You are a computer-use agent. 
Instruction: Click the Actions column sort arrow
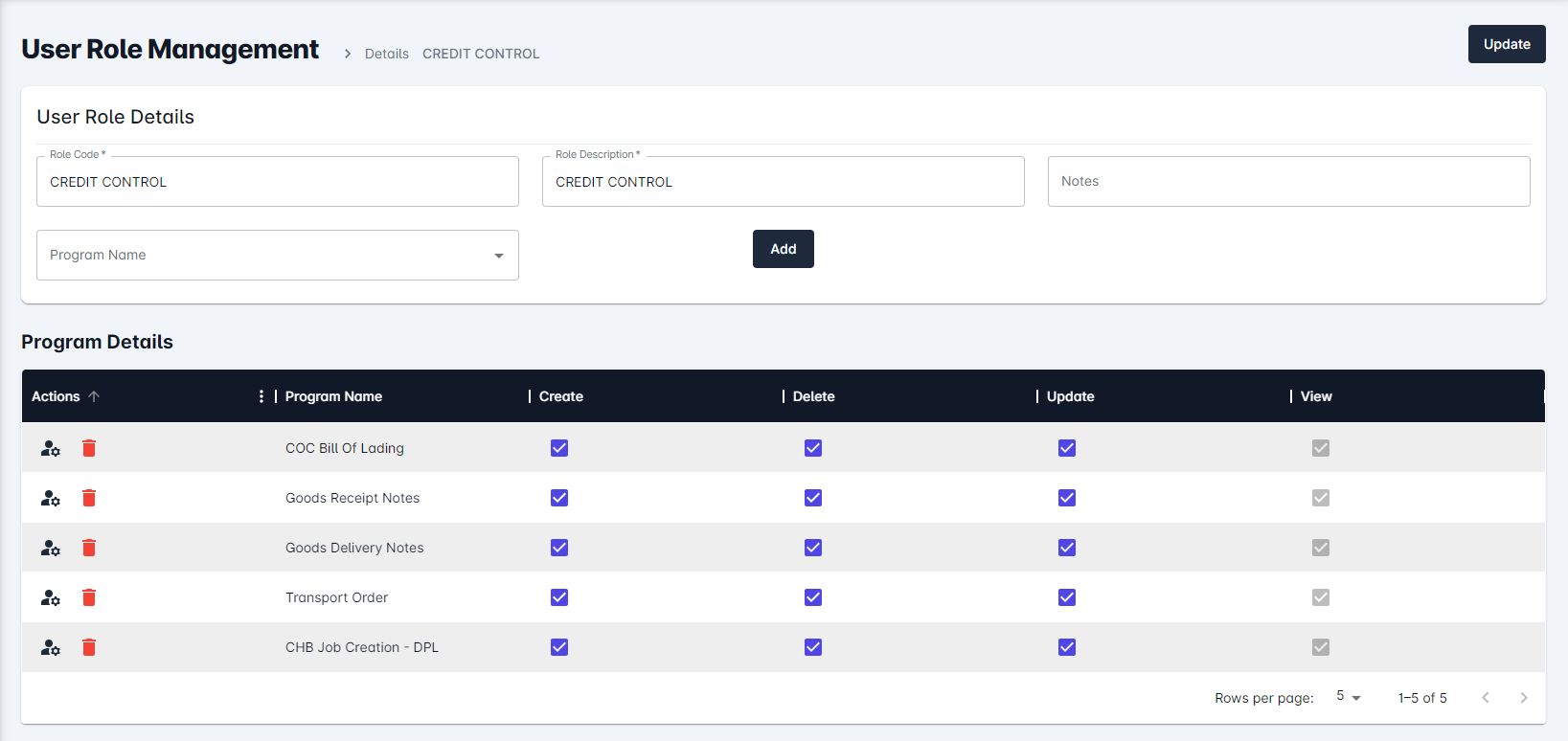pos(94,396)
